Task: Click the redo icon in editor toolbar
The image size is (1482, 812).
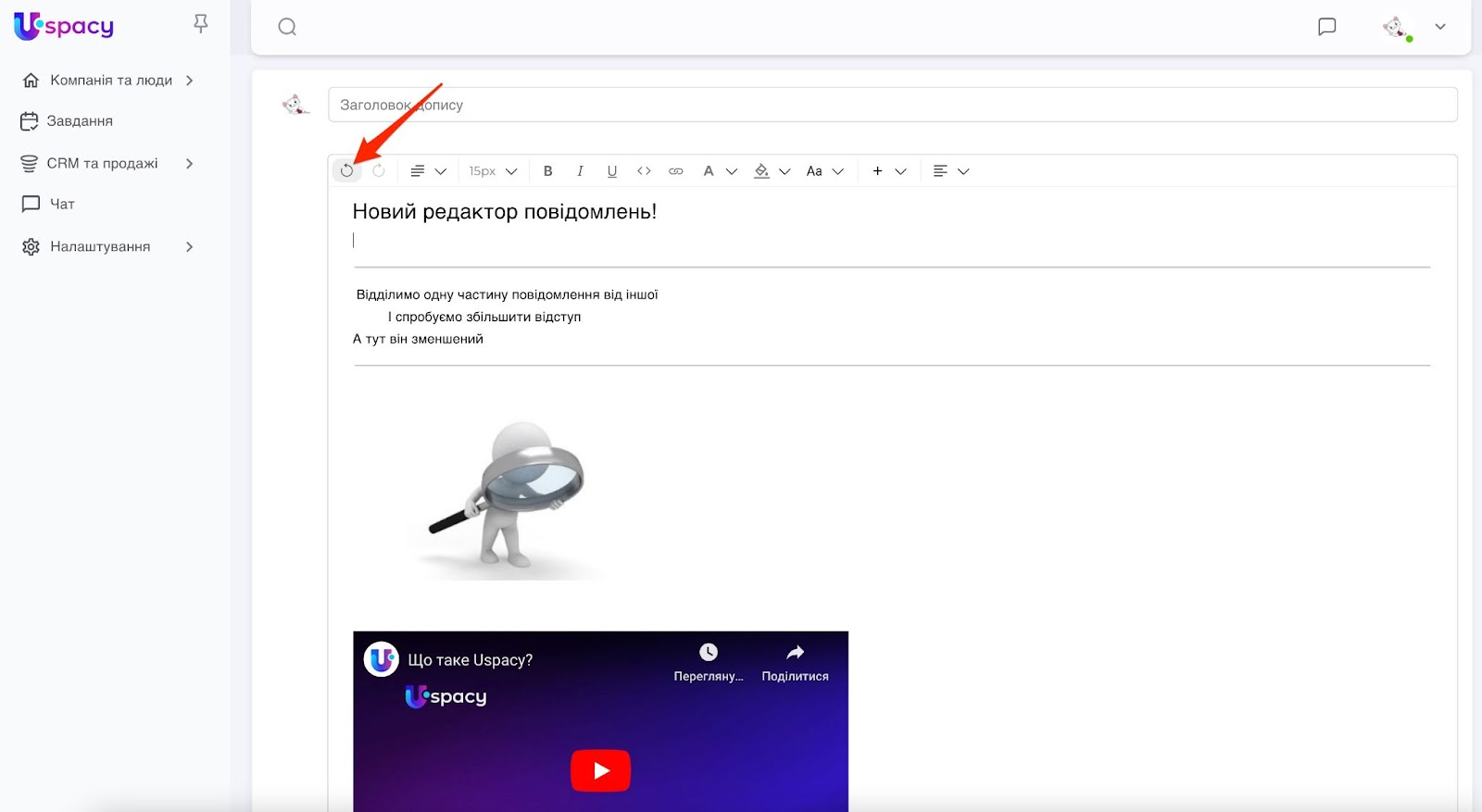Action: coord(379,171)
